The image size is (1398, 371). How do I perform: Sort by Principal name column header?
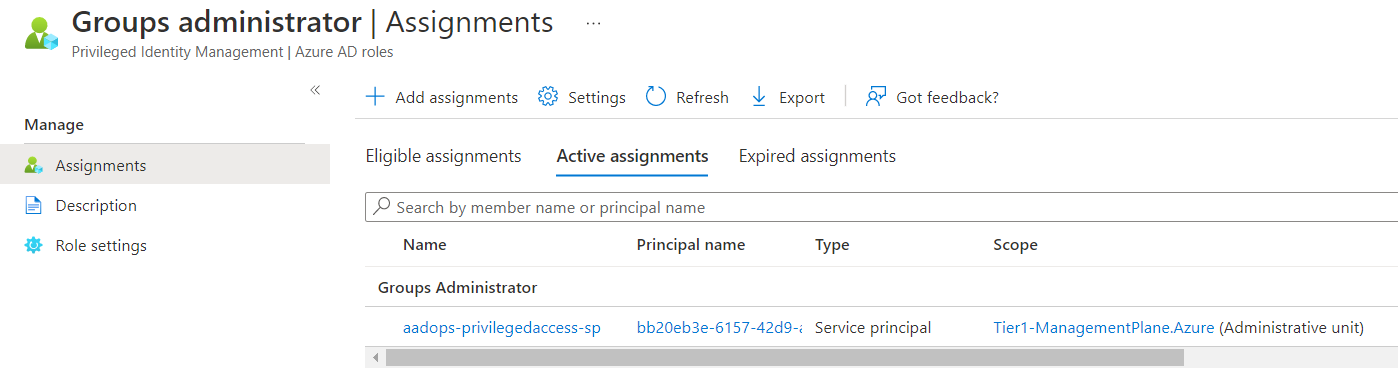click(x=691, y=245)
